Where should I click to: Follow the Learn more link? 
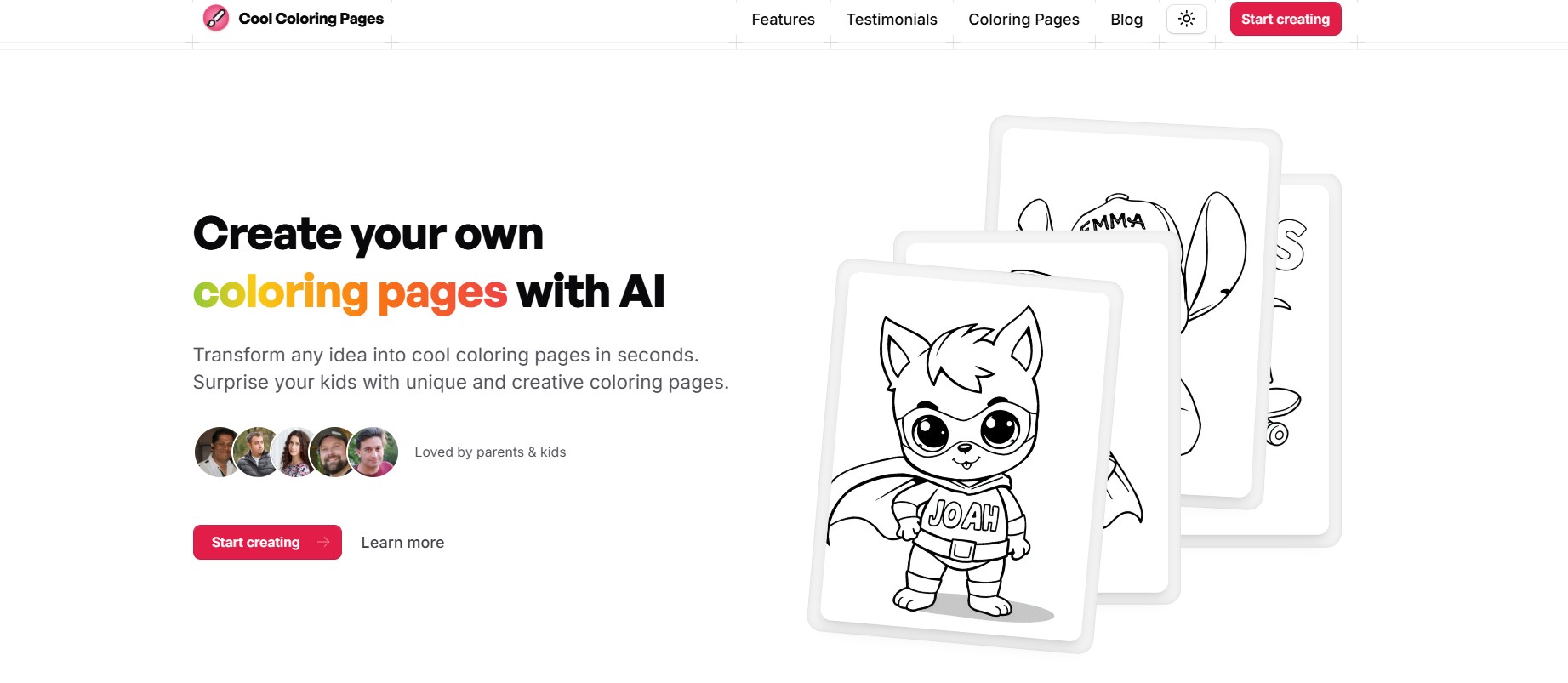(402, 543)
